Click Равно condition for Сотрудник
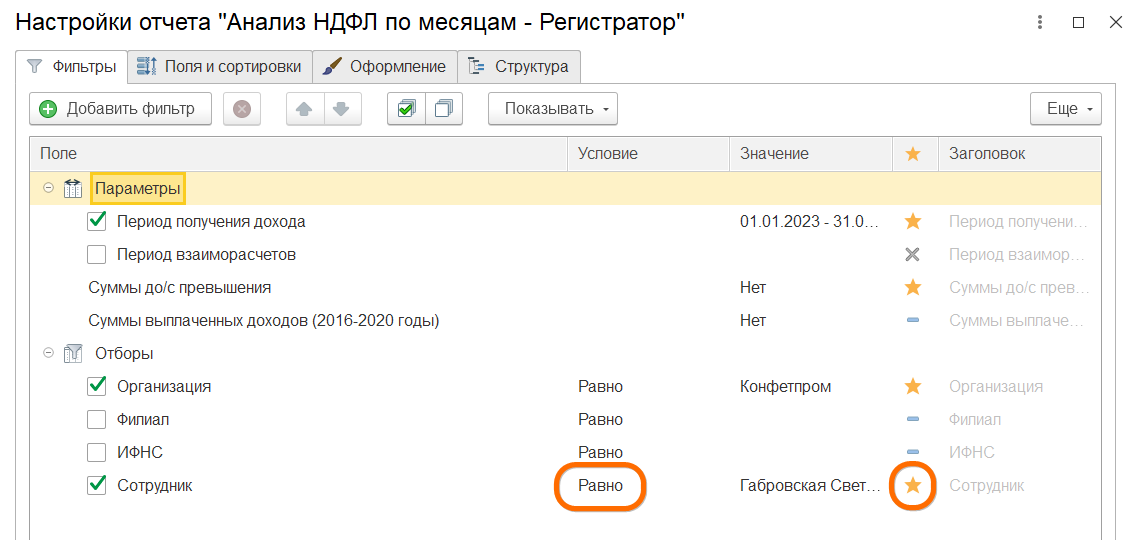This screenshot has height=540, width=1140. (x=600, y=485)
